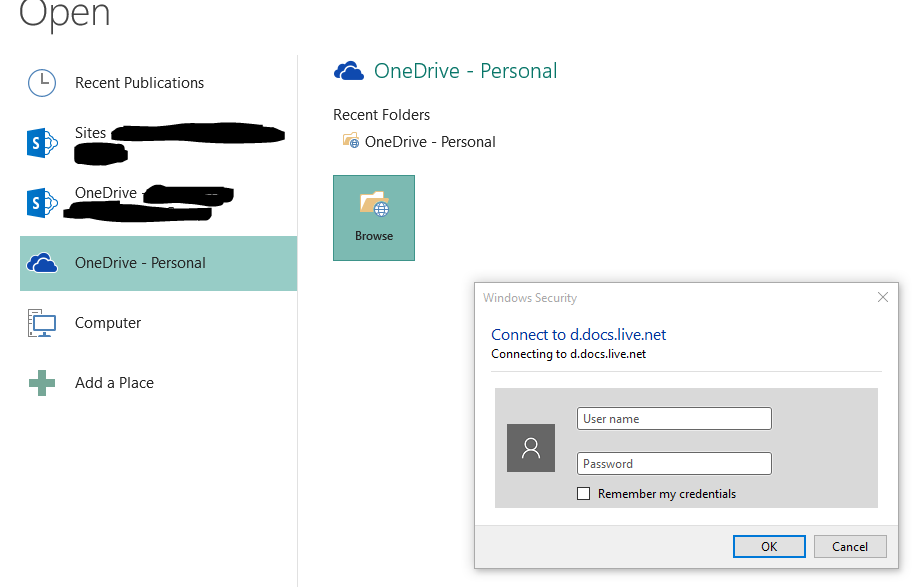Click the OneDrive cloud icon in the heading
Screen dimensions: 923x587
(348, 71)
